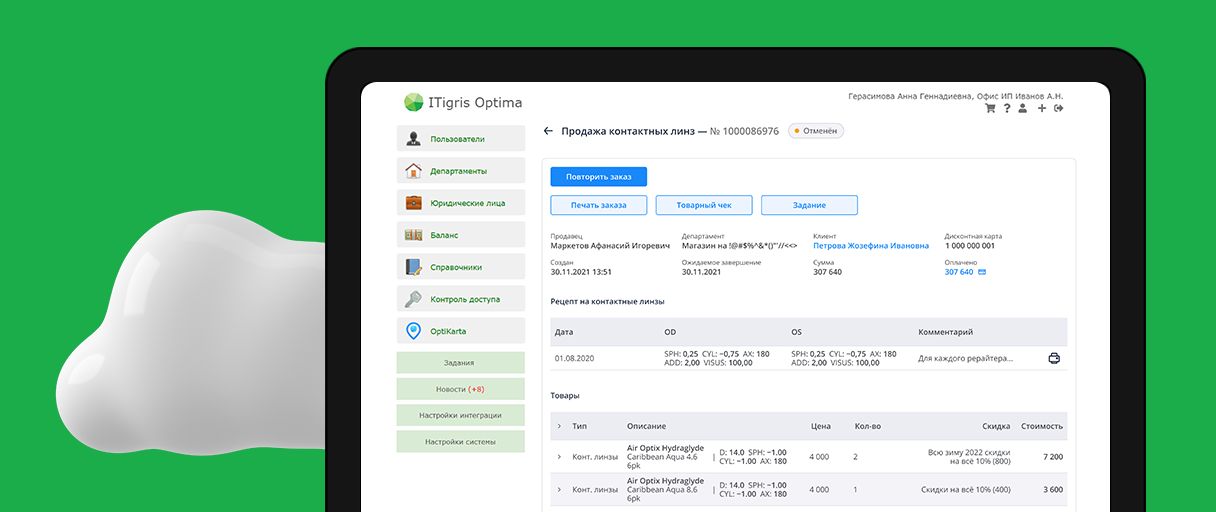The width and height of the screenshot is (1216, 512).
Task: Click cost value 7 200
Action: click(x=1052, y=457)
